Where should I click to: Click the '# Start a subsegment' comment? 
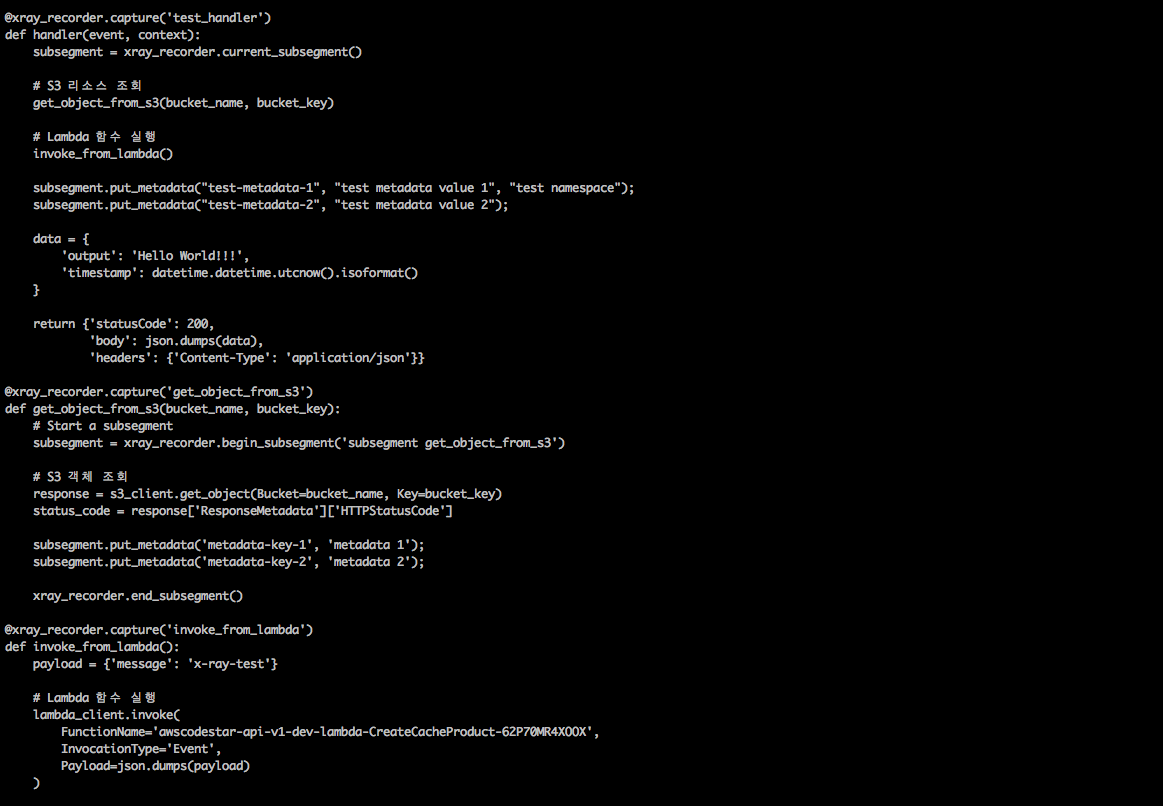tap(103, 425)
